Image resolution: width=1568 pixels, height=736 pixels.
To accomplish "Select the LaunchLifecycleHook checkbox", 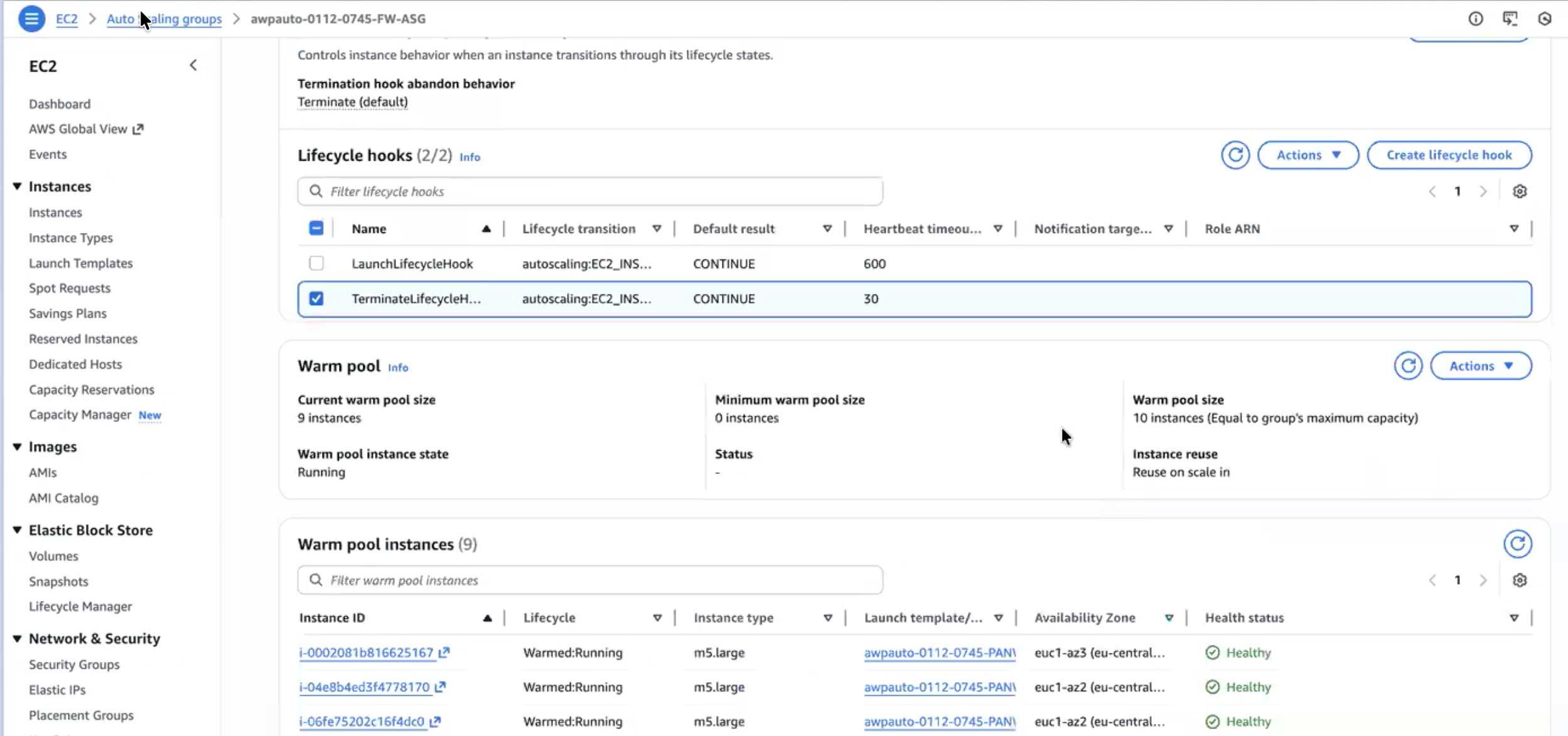I will pos(316,264).
